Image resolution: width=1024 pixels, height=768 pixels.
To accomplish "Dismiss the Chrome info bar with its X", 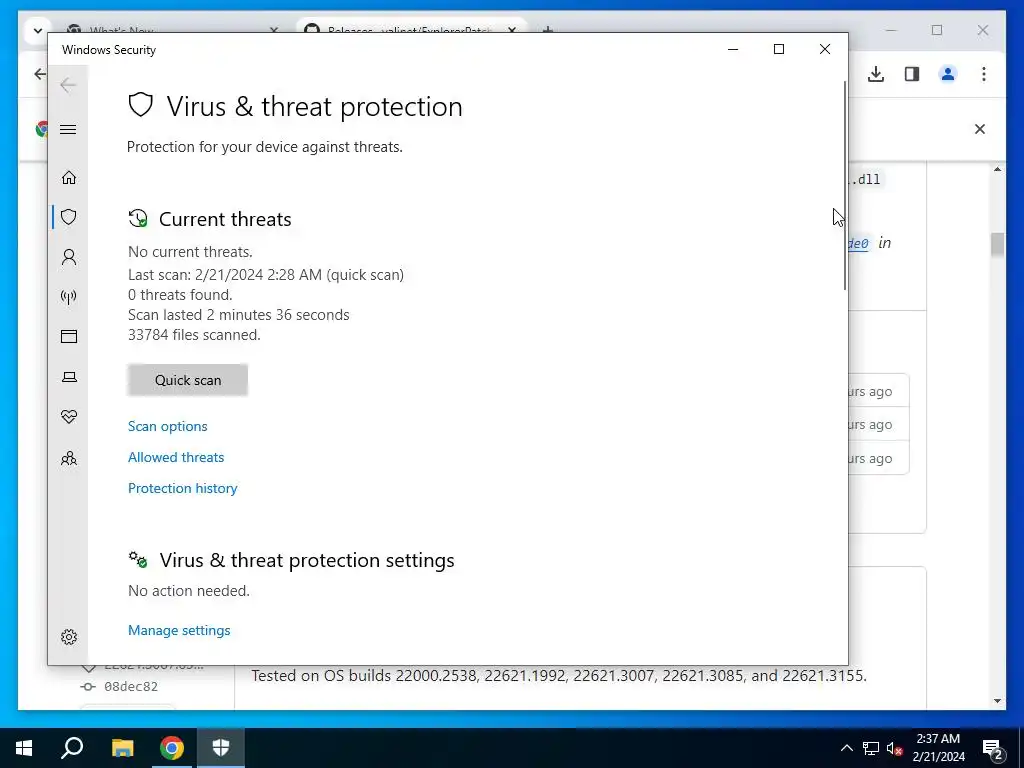I will (x=980, y=129).
